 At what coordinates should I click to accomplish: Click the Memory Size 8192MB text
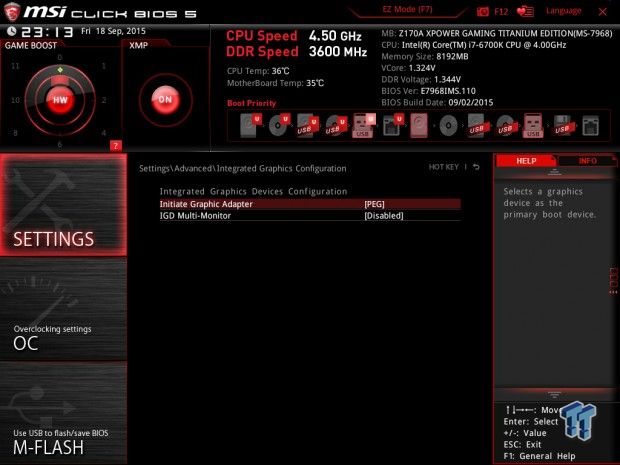(x=425, y=57)
